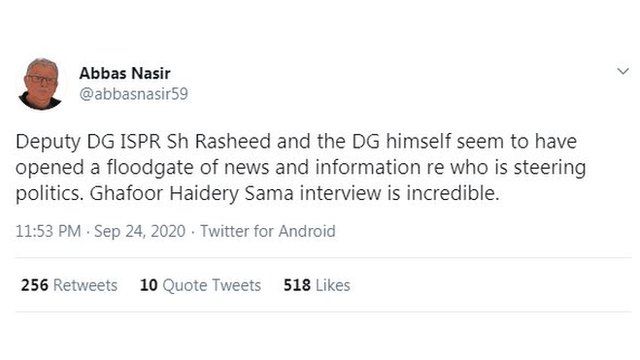Viewport: 640px width, 360px height.
Task: Click the Abbas Nasir display name
Action: (124, 73)
